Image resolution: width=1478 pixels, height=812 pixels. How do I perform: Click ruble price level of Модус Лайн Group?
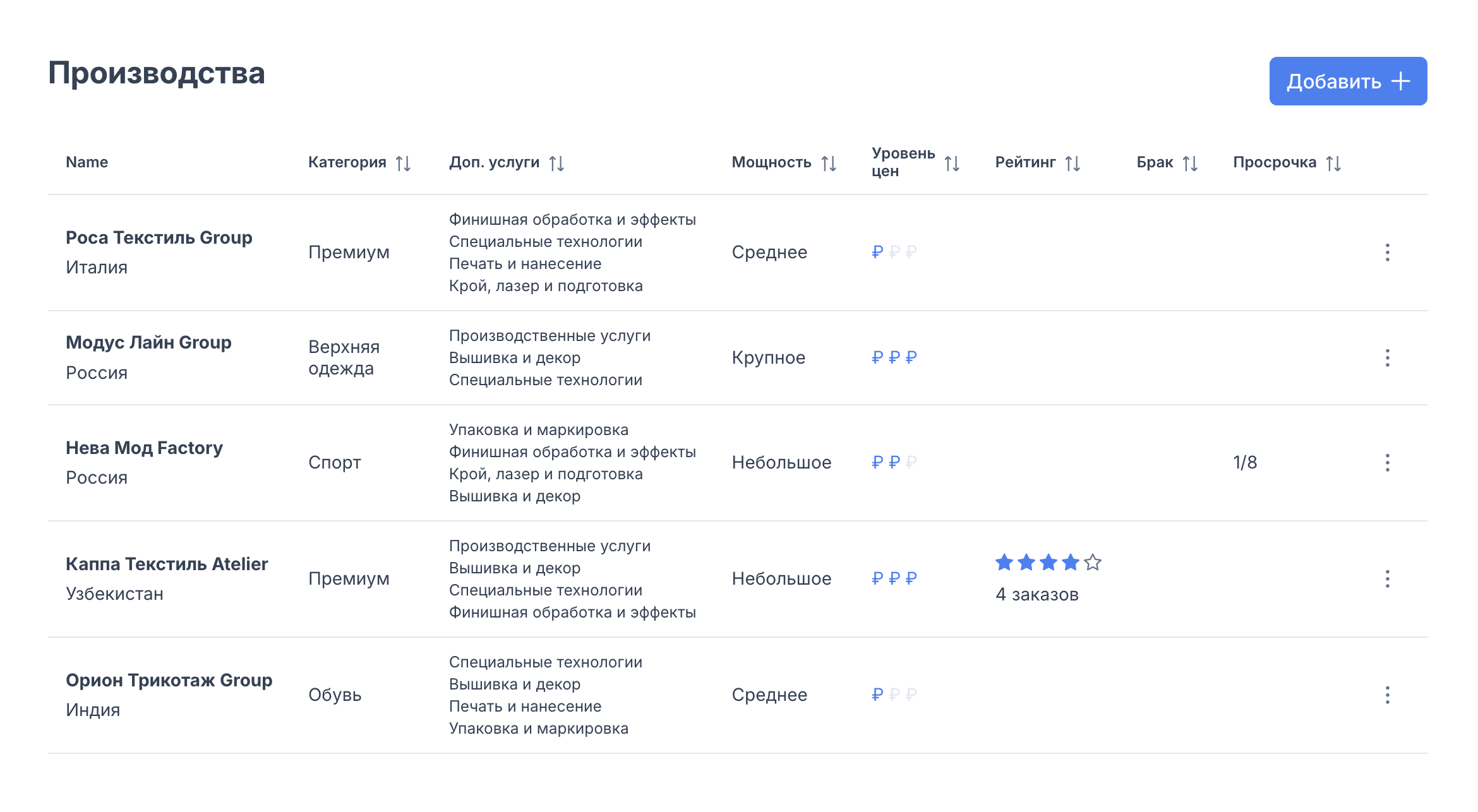(894, 357)
